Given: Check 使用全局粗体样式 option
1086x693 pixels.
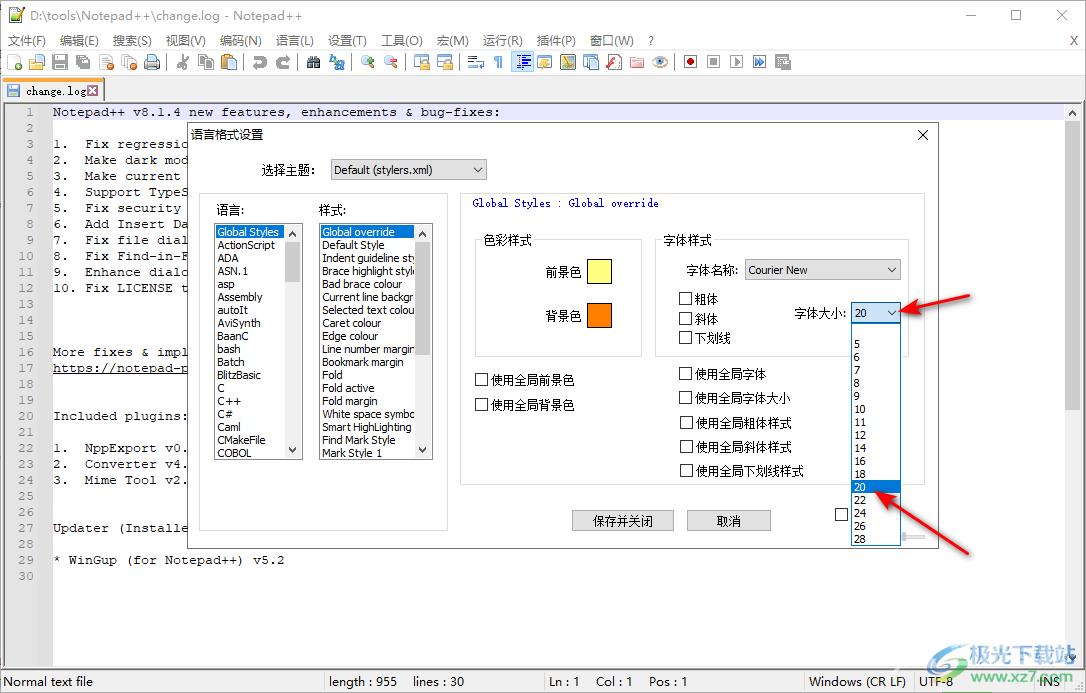Looking at the screenshot, I should coord(686,422).
